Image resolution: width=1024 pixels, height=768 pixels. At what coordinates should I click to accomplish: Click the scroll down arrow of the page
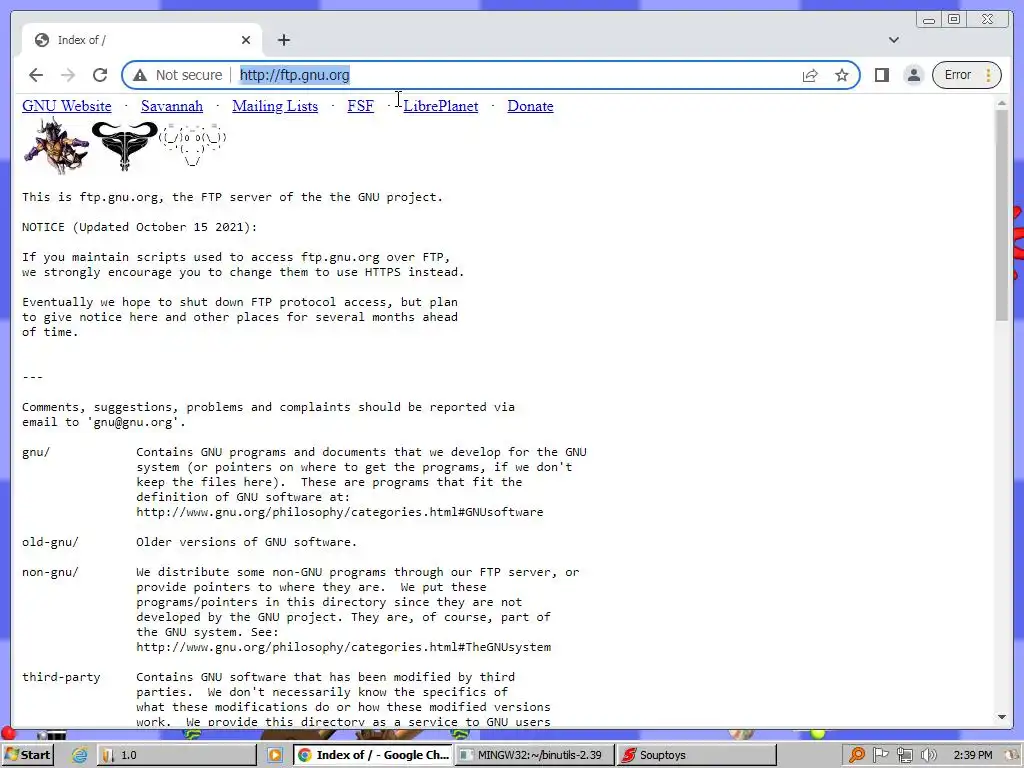pos(1002,717)
